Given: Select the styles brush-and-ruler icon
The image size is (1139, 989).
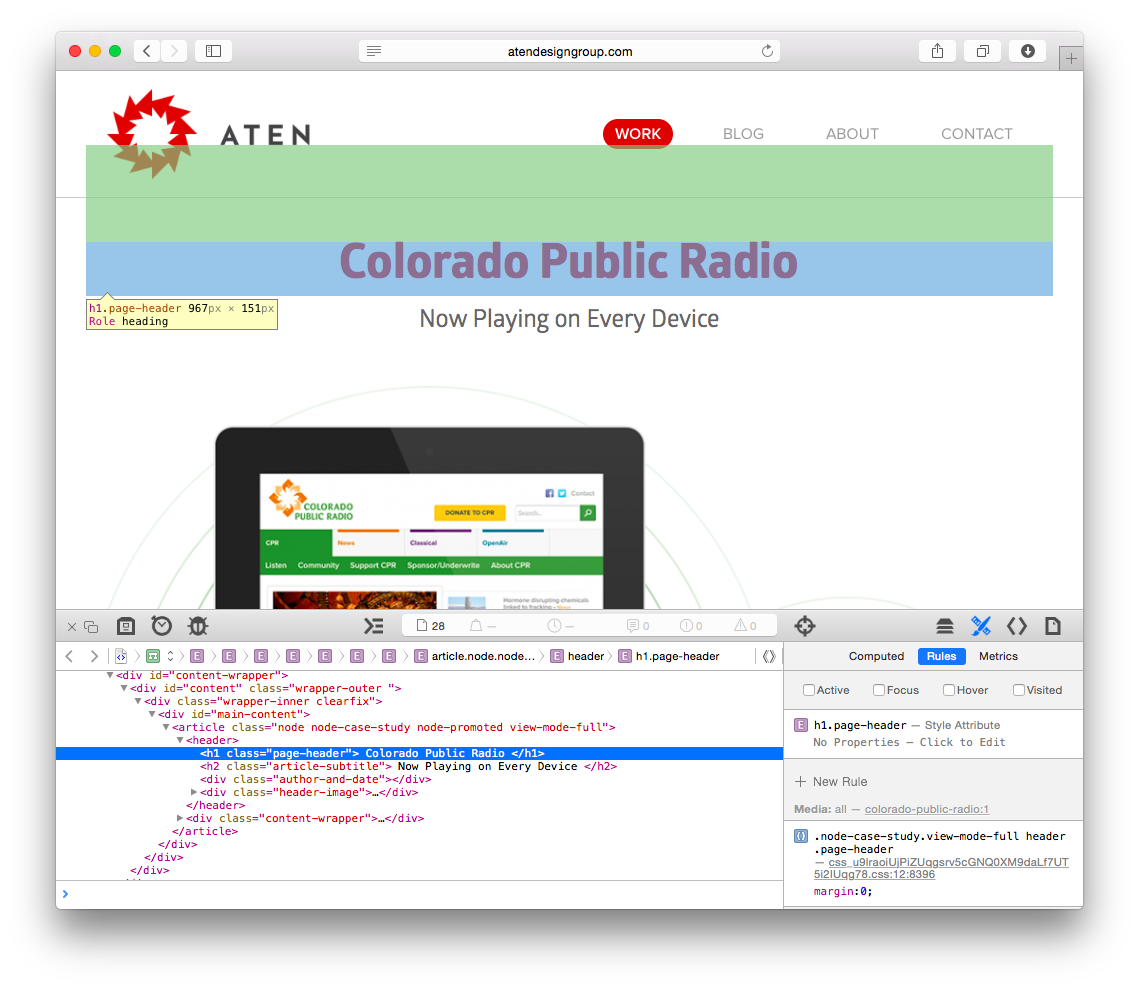Looking at the screenshot, I should 981,626.
